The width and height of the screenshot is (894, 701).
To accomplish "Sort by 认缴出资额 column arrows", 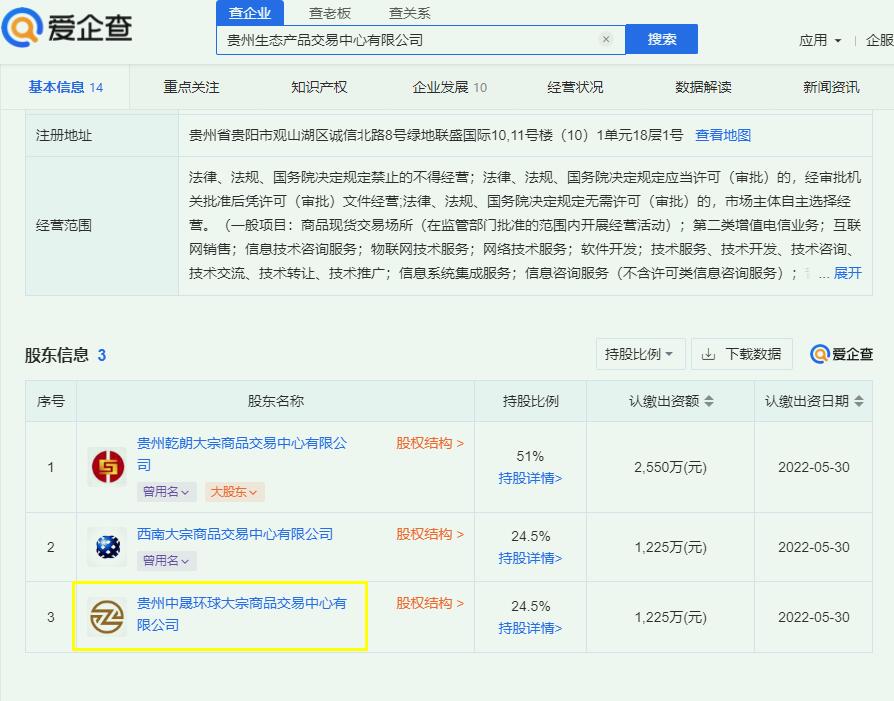I will click(709, 401).
